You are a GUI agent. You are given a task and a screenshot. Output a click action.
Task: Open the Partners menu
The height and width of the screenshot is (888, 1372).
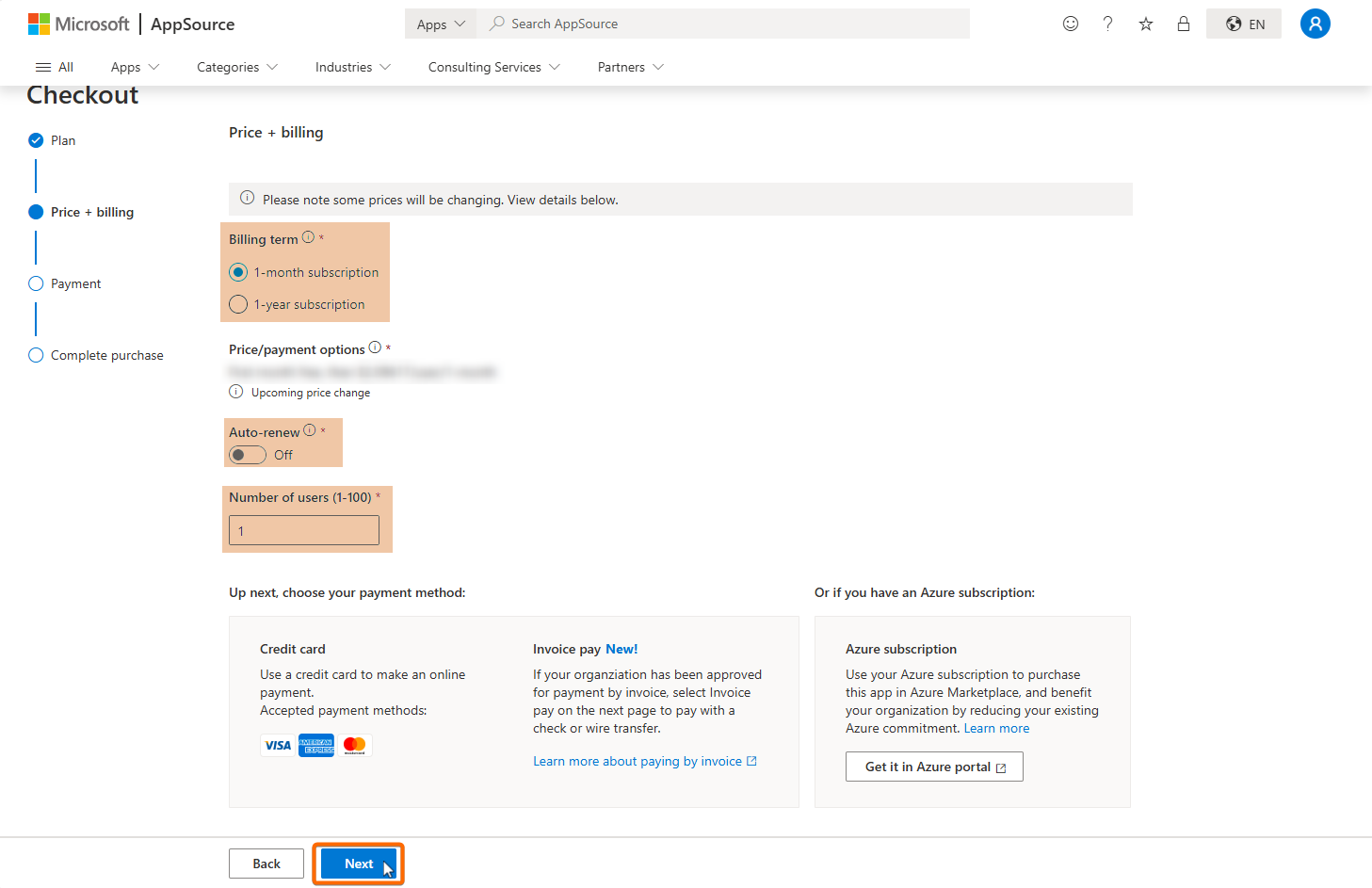[630, 67]
